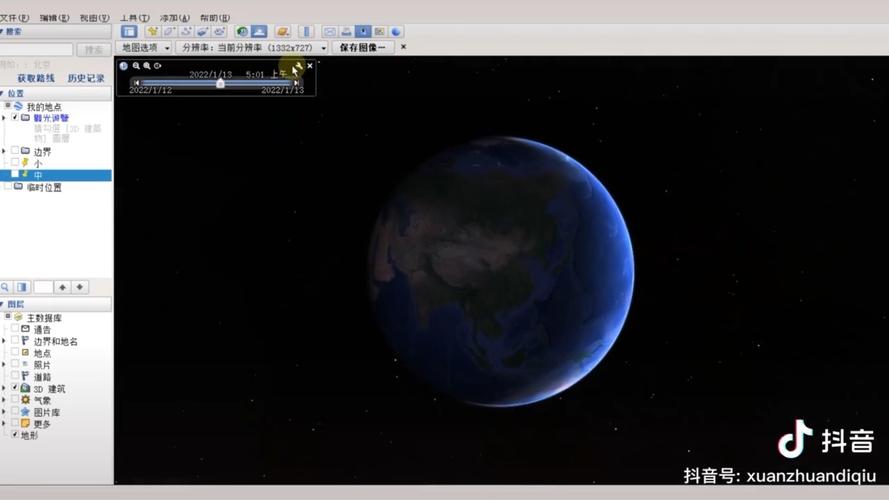Toggle checkbox for 中 placemark

[x=15, y=174]
